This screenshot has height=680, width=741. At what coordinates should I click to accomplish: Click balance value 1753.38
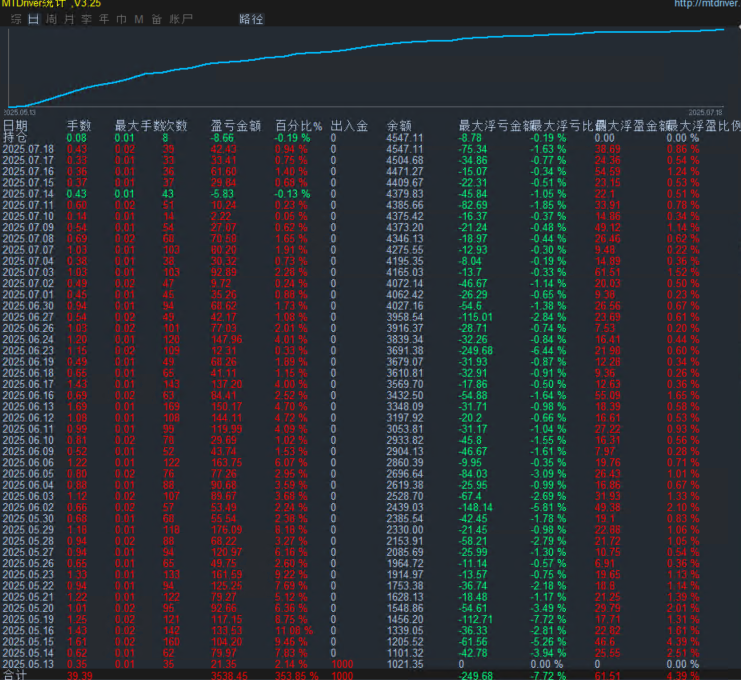click(x=405, y=586)
